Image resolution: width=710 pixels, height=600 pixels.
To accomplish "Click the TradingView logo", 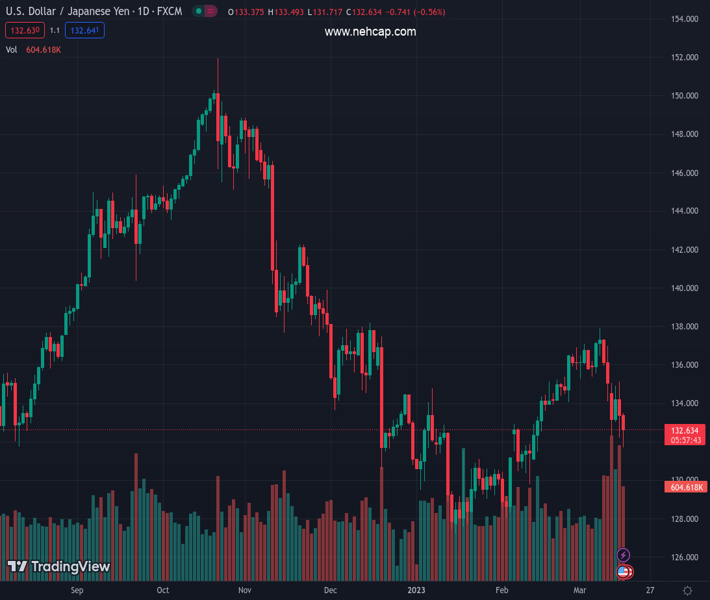I will point(59,567).
